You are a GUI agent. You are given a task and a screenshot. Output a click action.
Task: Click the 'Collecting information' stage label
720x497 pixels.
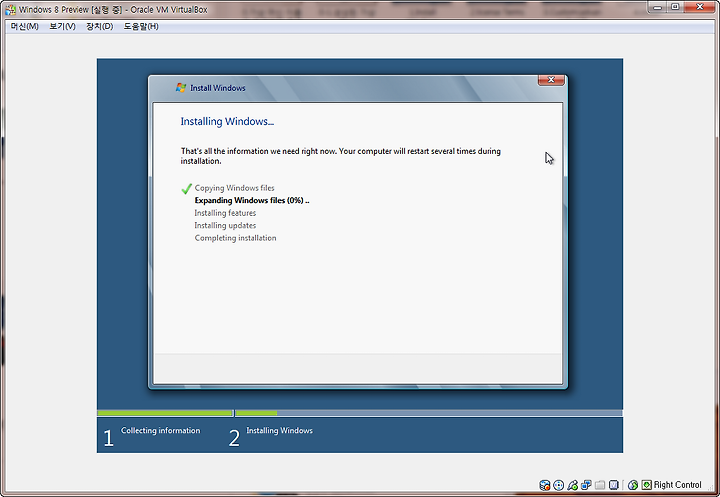point(160,430)
